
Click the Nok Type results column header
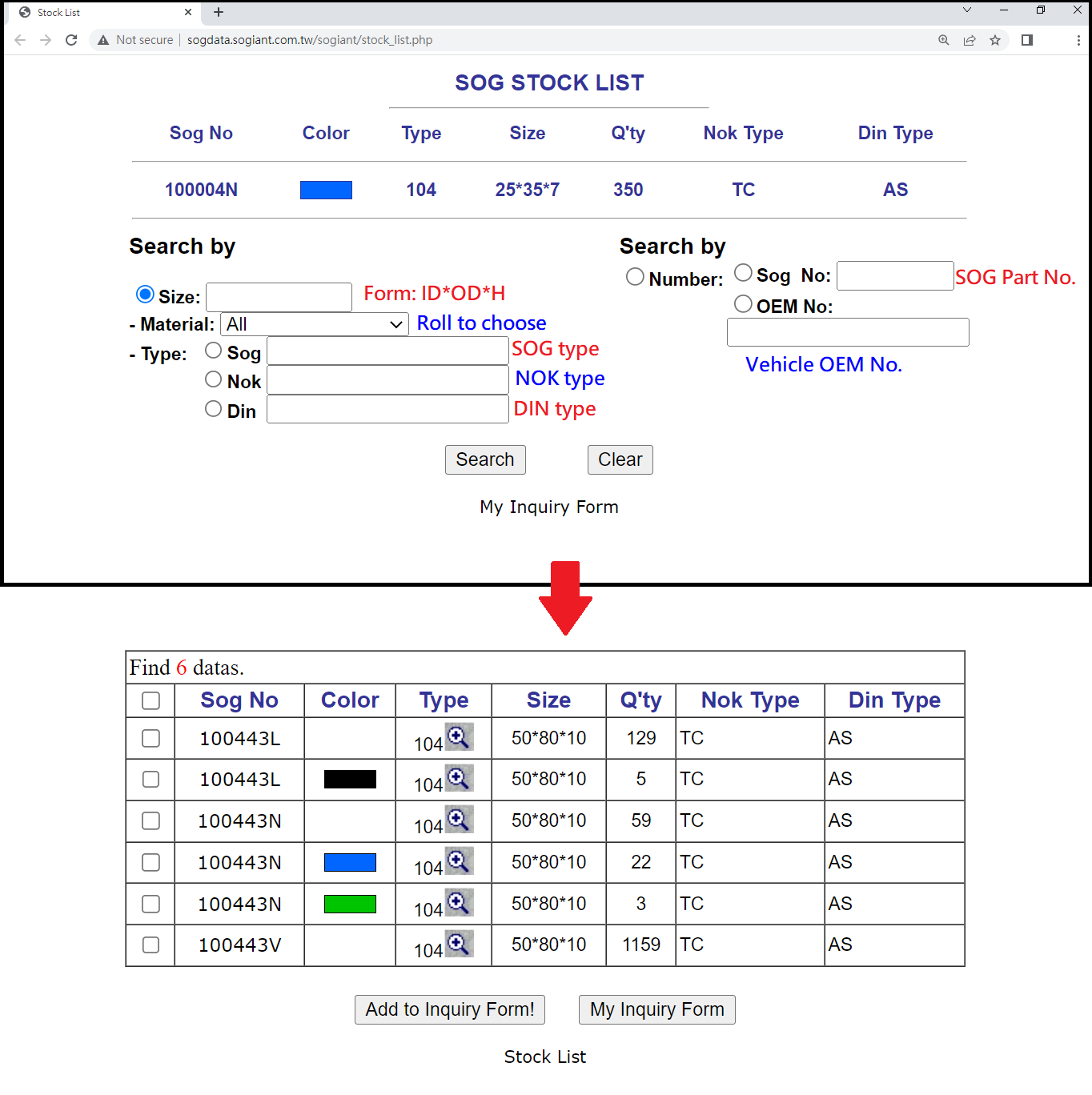(750, 700)
